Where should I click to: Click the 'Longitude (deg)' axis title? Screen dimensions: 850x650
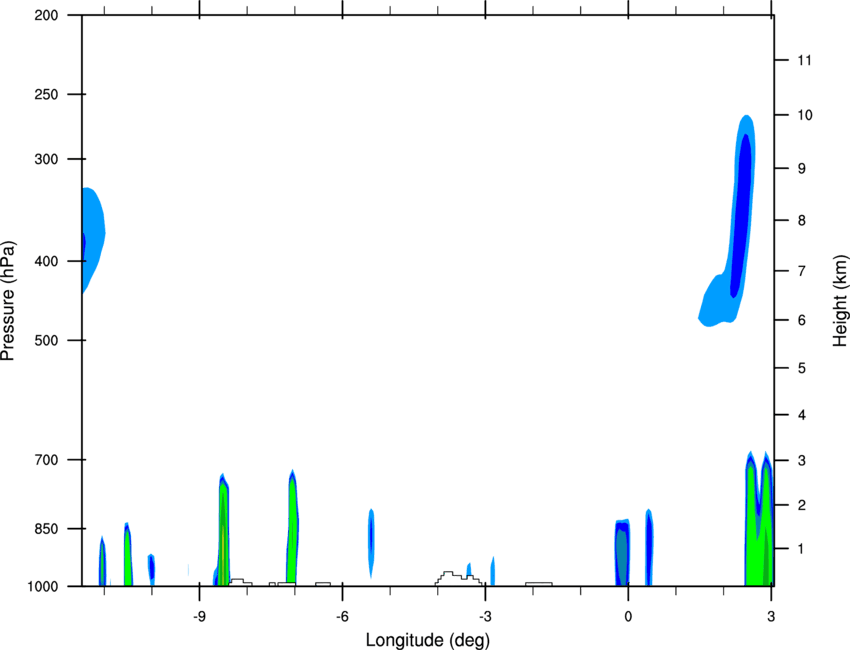pos(428,640)
